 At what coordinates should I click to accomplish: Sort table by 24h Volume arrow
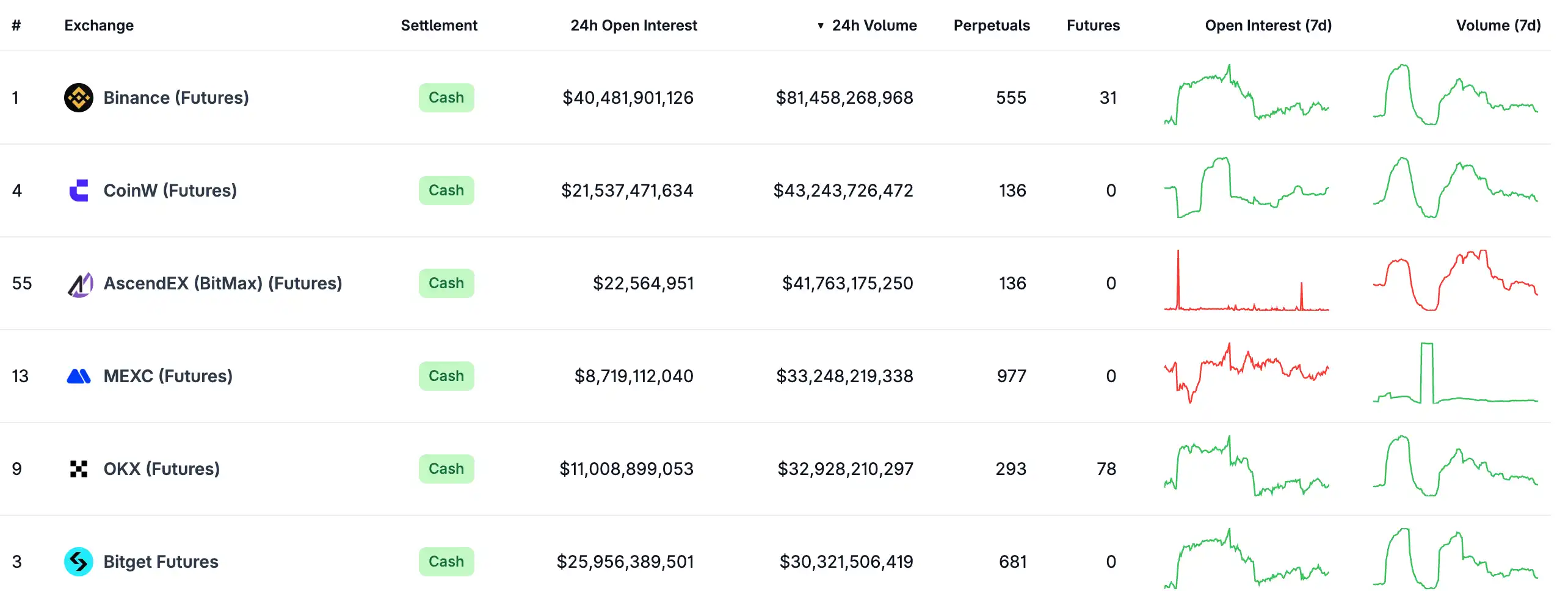(x=821, y=26)
